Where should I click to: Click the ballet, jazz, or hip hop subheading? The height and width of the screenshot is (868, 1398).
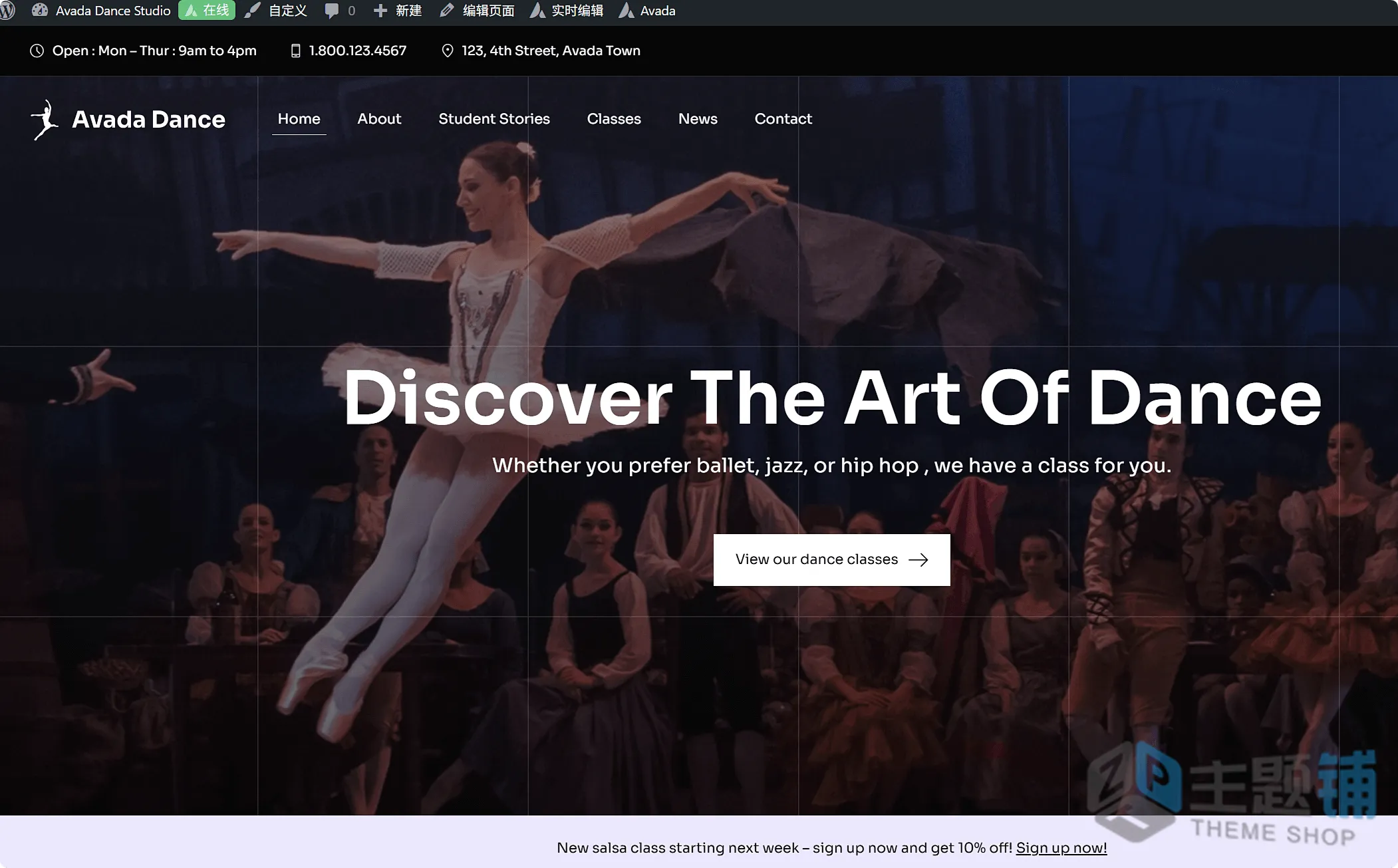coord(832,465)
